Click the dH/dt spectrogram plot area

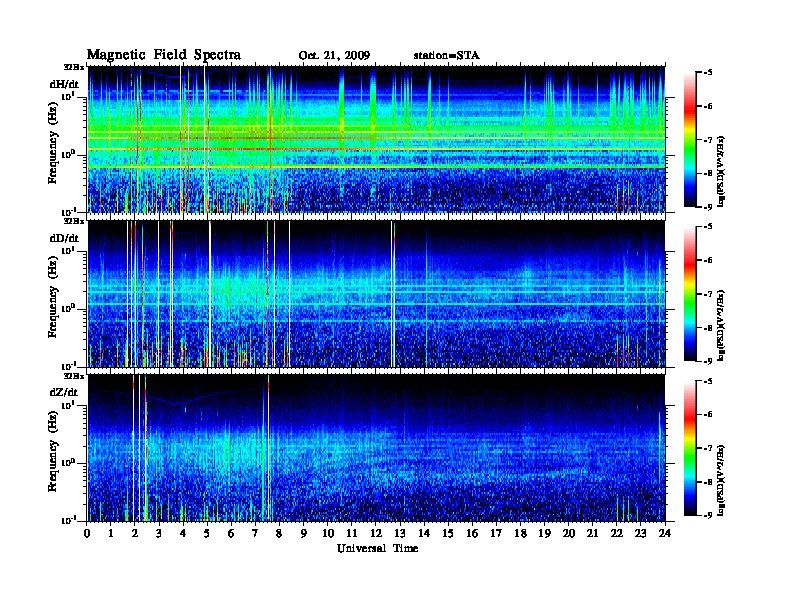coord(377,139)
